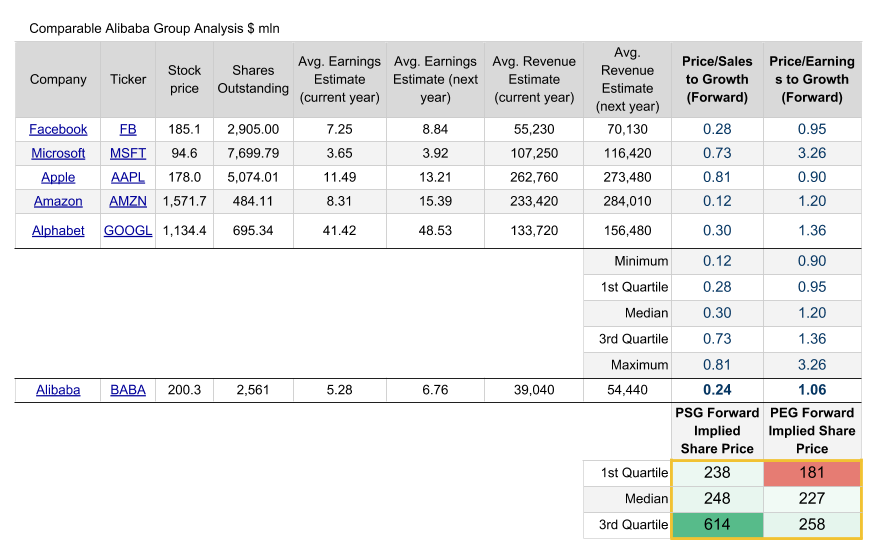The height and width of the screenshot is (551, 874).
Task: Open the Facebook company link
Action: [x=58, y=129]
